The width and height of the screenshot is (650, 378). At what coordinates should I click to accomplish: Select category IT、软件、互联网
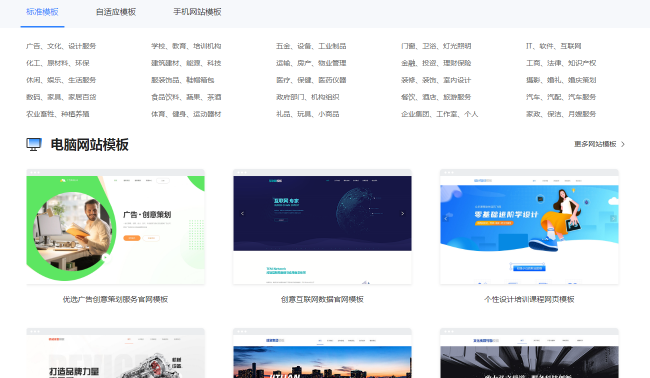pos(554,46)
